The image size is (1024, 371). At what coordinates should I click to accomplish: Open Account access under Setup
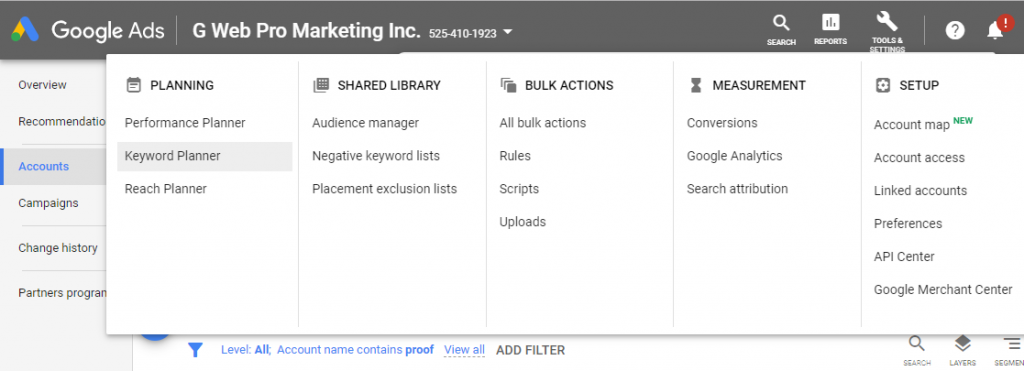[x=919, y=157]
